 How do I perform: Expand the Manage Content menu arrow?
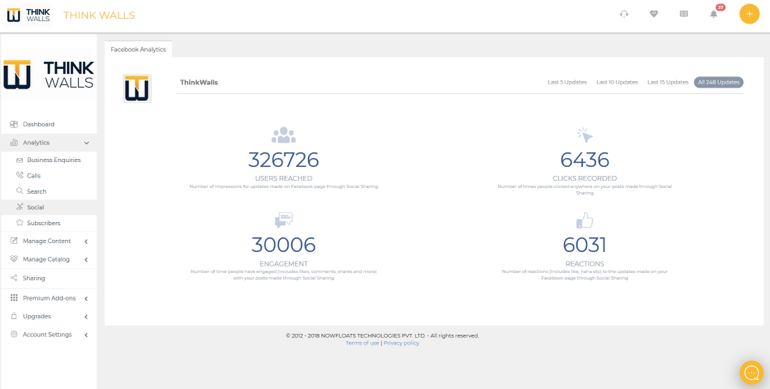pyautogui.click(x=86, y=242)
